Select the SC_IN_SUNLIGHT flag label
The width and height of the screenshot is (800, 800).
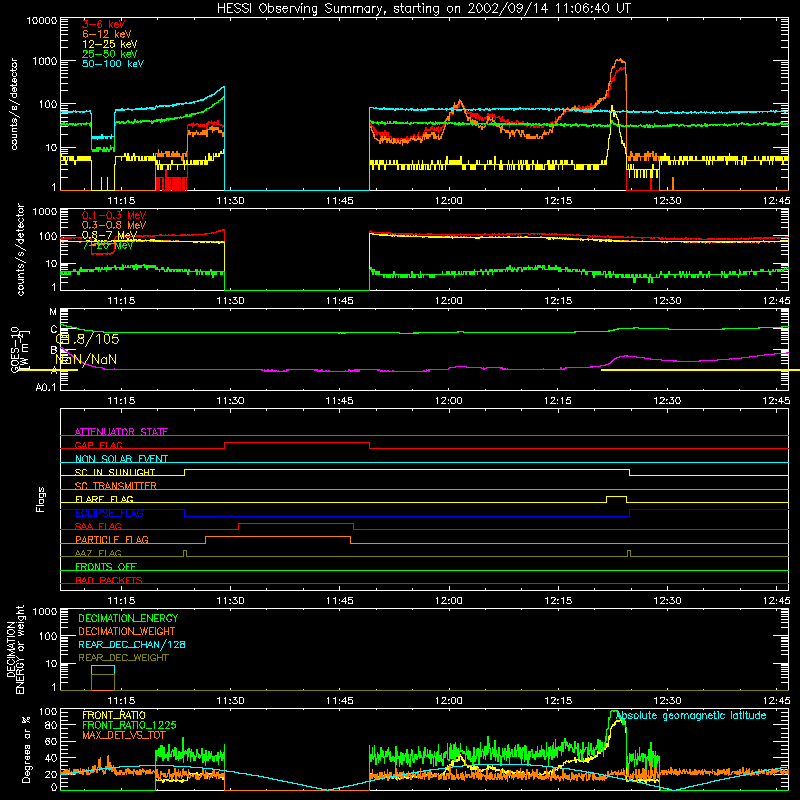[115, 472]
